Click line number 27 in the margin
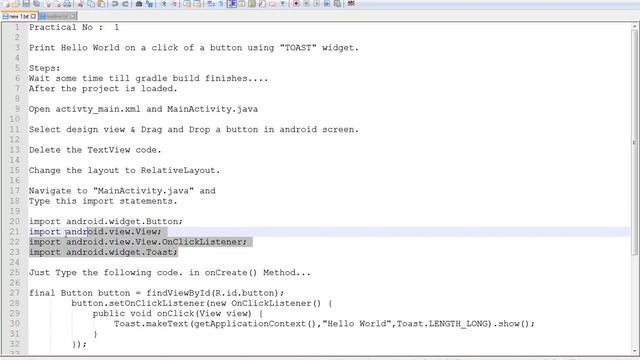This screenshot has width=640, height=360. point(15,293)
